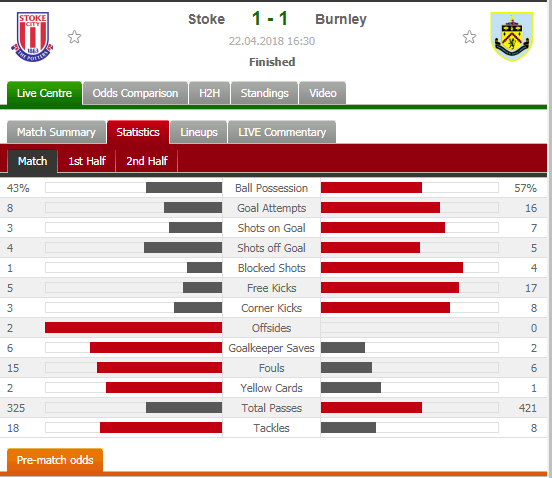
Task: Go to the Live Centre tab
Action: [44, 93]
